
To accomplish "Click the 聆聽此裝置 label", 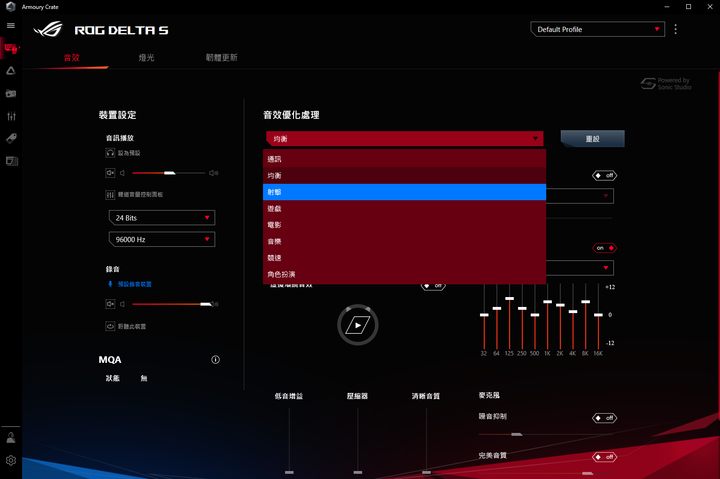I will (132, 326).
